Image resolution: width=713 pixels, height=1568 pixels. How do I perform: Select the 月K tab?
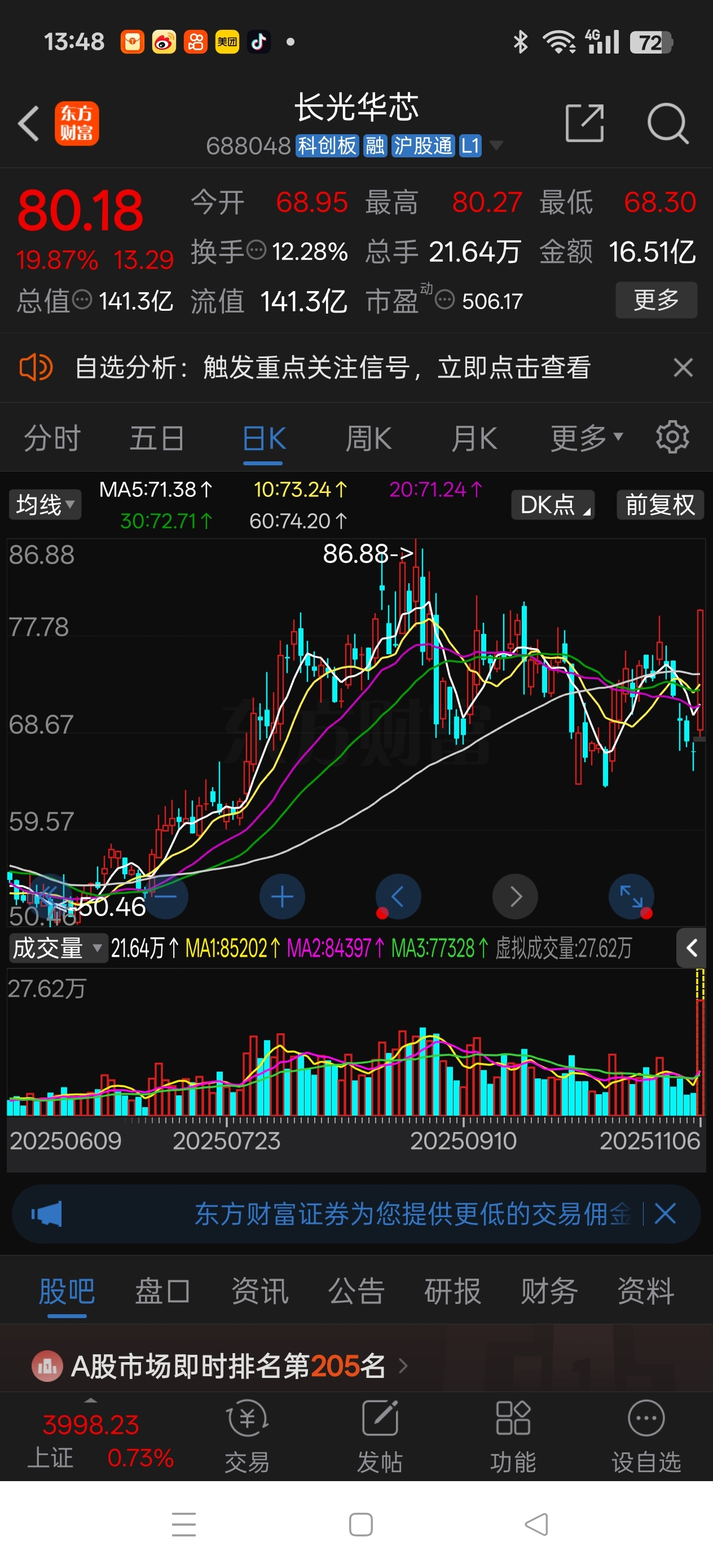point(474,438)
